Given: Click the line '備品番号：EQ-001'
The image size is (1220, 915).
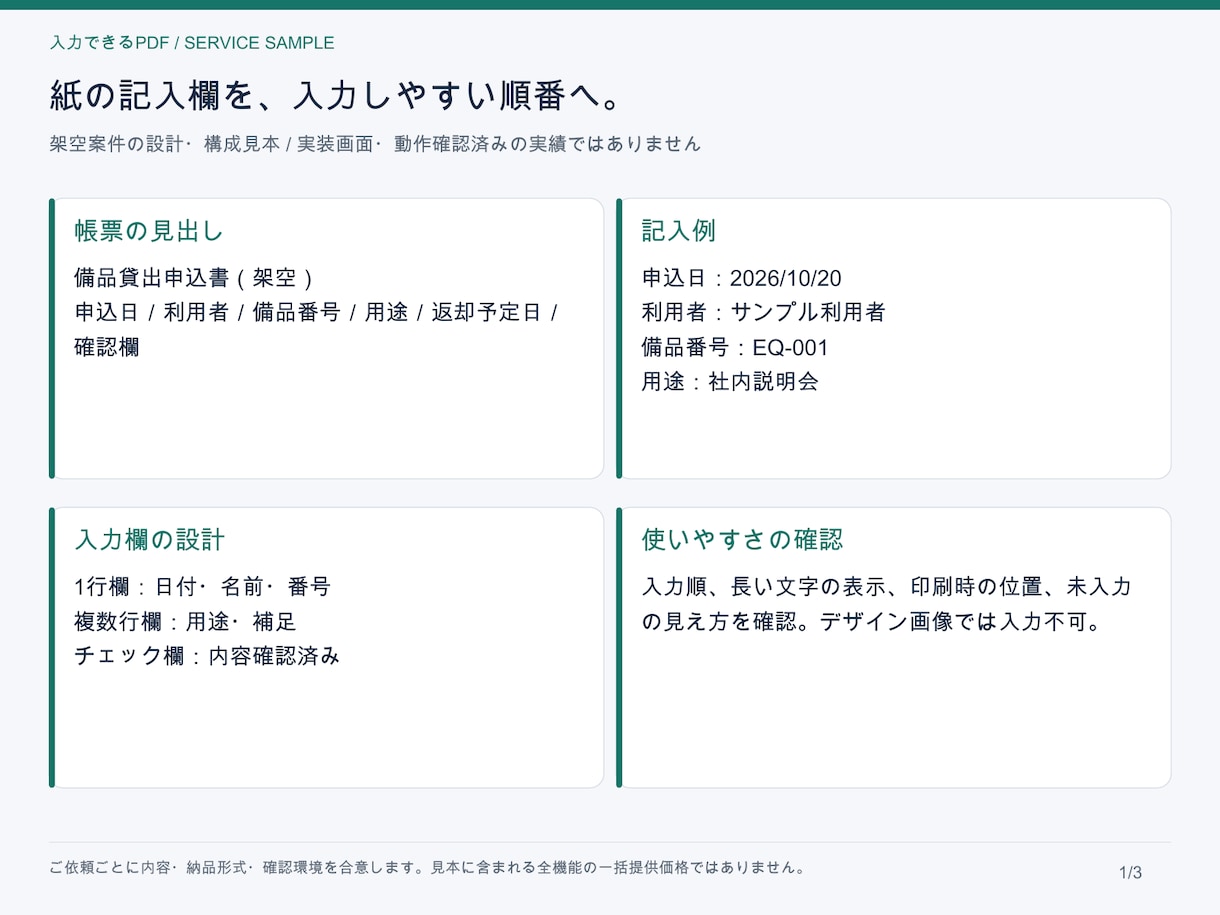Looking at the screenshot, I should coord(735,347).
